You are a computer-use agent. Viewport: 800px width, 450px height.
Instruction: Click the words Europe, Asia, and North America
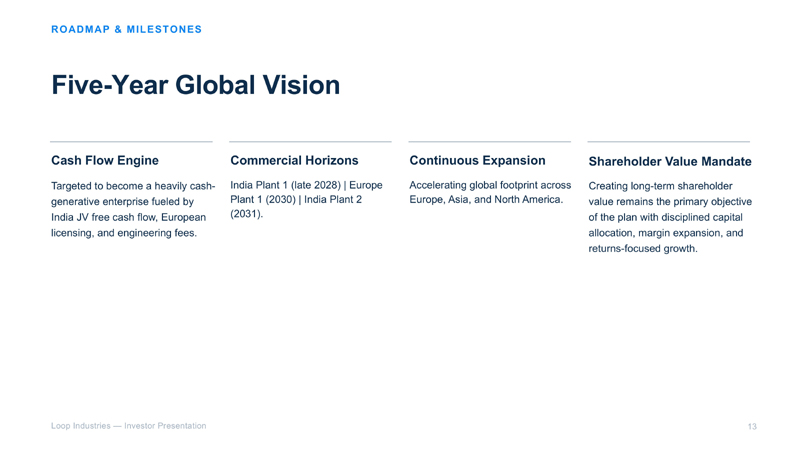click(x=486, y=199)
